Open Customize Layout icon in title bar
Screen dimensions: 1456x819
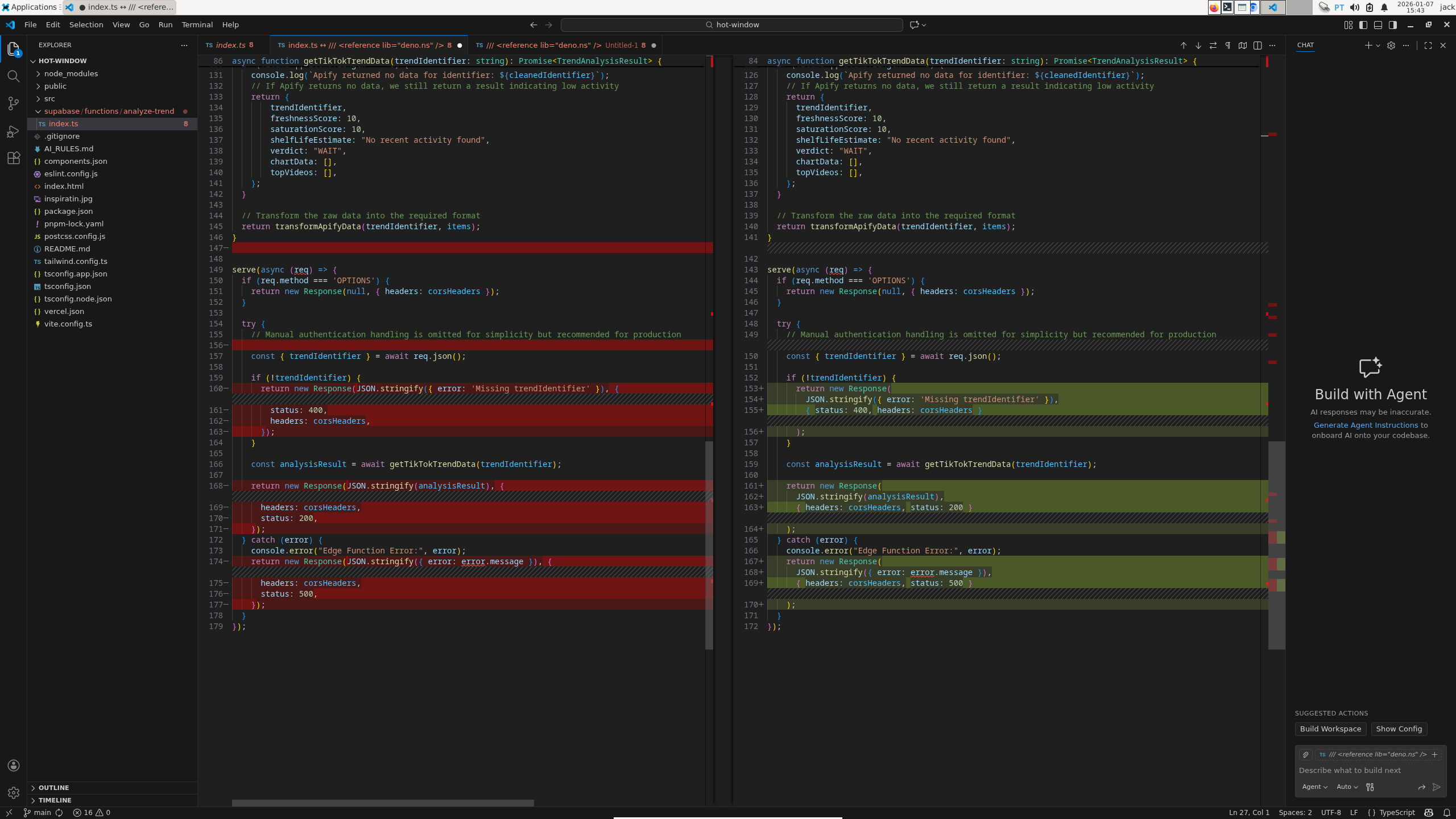pyautogui.click(x=1349, y=25)
